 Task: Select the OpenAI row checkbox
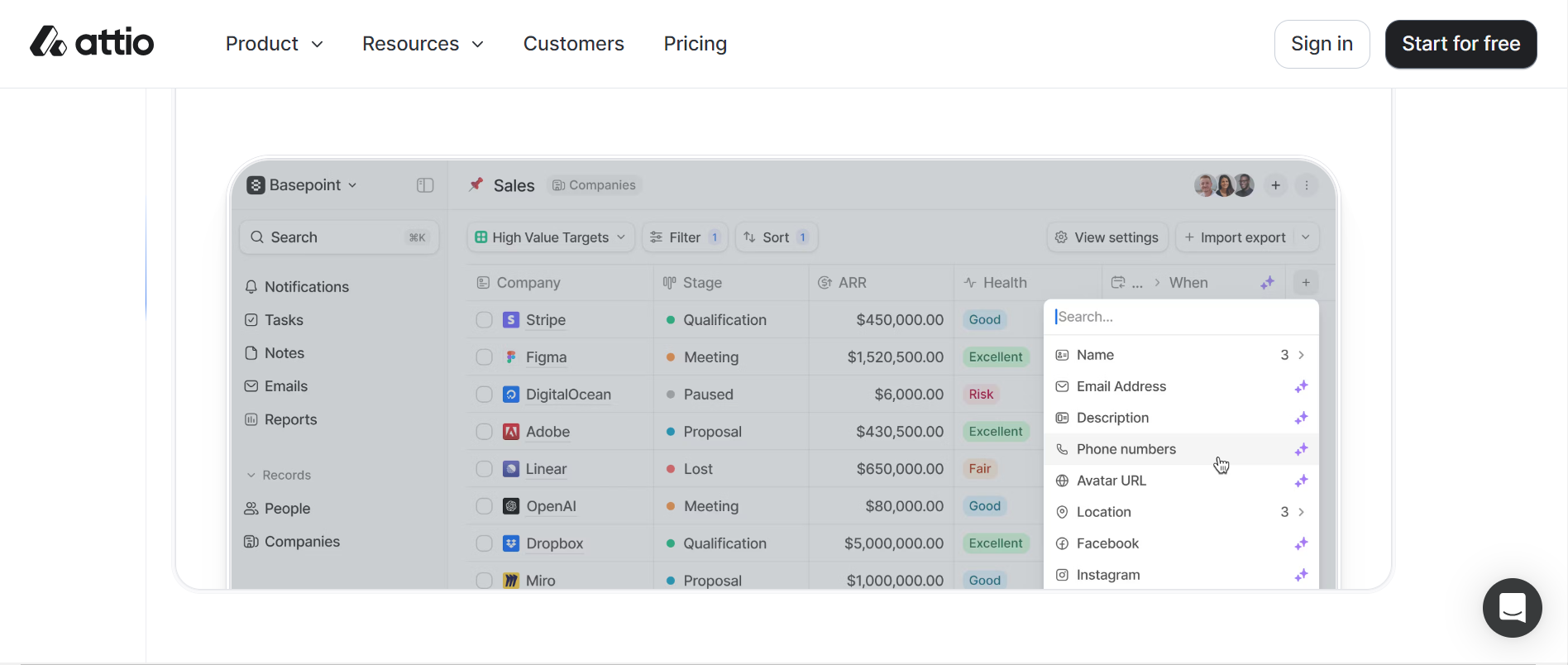pos(484,505)
